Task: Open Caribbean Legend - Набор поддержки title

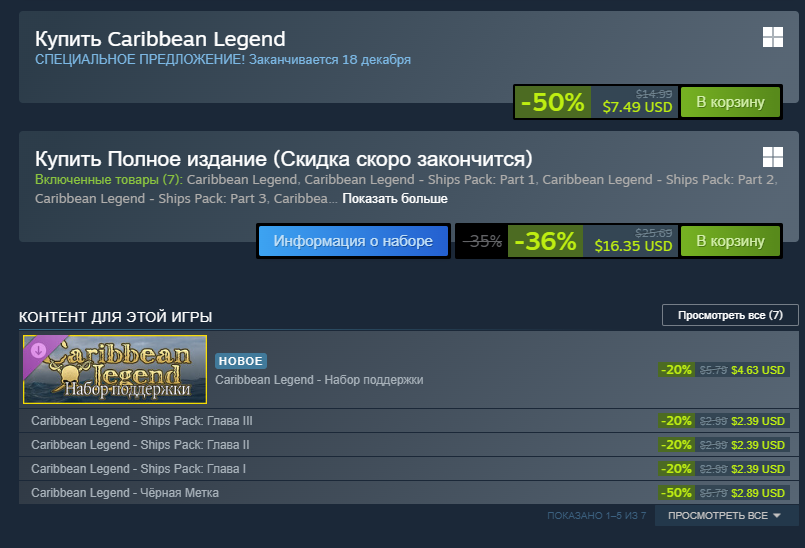Action: [319, 380]
